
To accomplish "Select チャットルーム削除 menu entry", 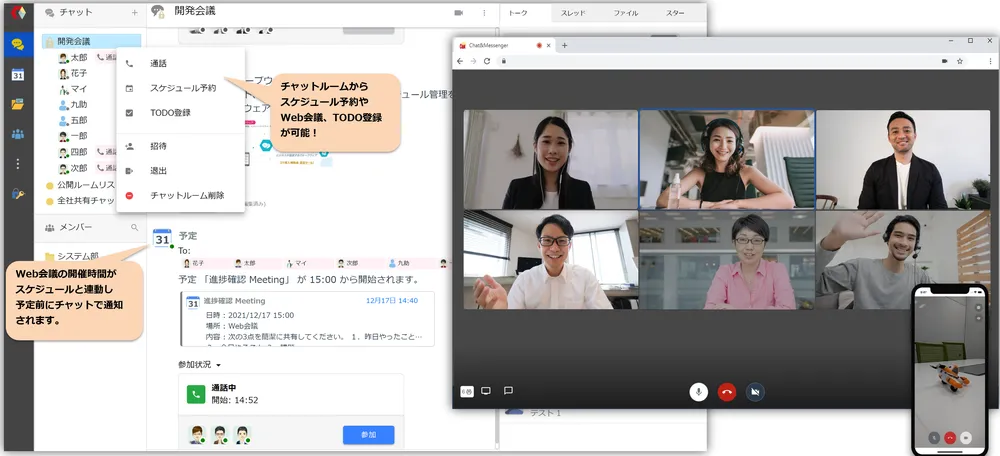I will 187,195.
